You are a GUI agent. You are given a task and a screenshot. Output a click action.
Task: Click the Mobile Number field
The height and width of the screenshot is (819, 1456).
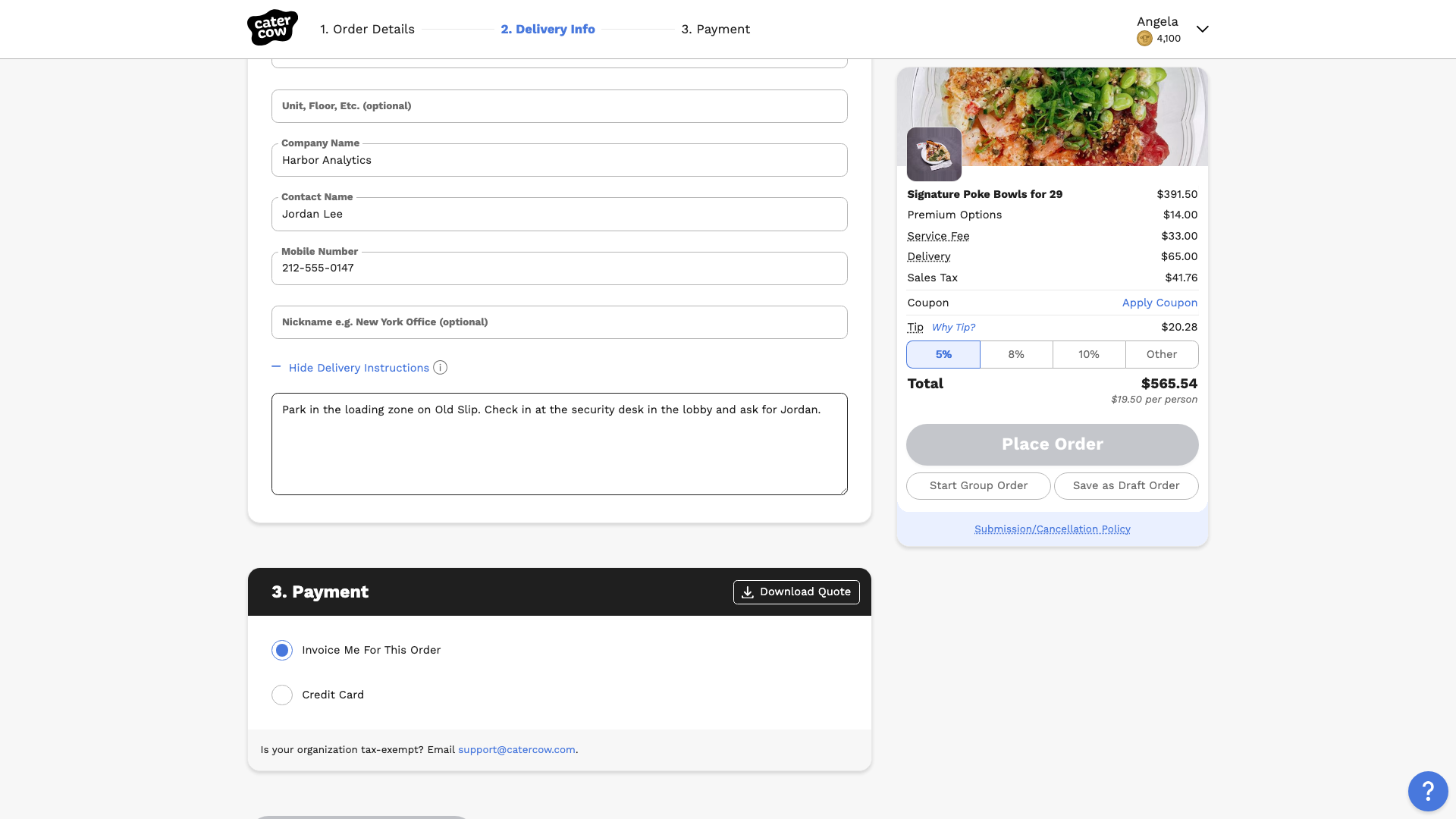coord(559,268)
